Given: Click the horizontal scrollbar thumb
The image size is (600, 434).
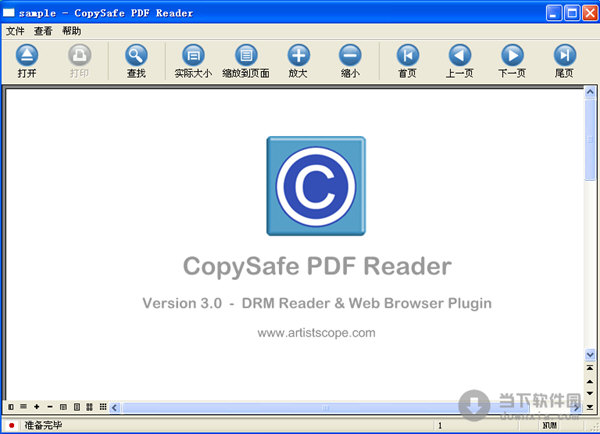Looking at the screenshot, I should (326, 408).
